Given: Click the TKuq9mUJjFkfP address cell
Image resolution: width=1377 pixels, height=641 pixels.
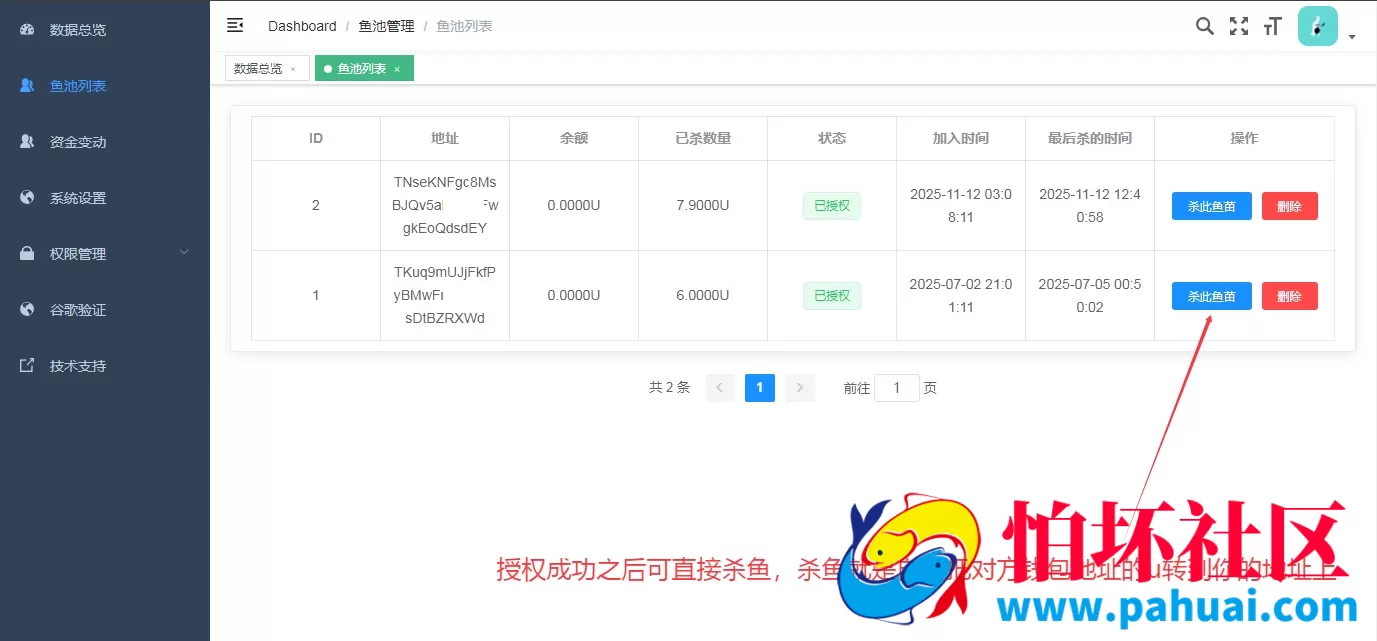Looking at the screenshot, I should point(445,295).
